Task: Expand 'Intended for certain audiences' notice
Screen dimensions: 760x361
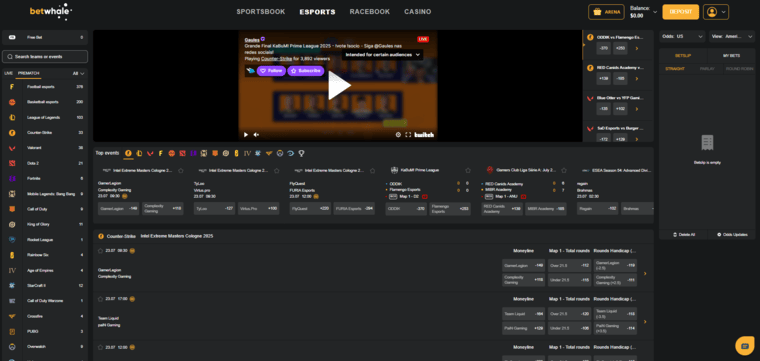Action: pos(382,55)
